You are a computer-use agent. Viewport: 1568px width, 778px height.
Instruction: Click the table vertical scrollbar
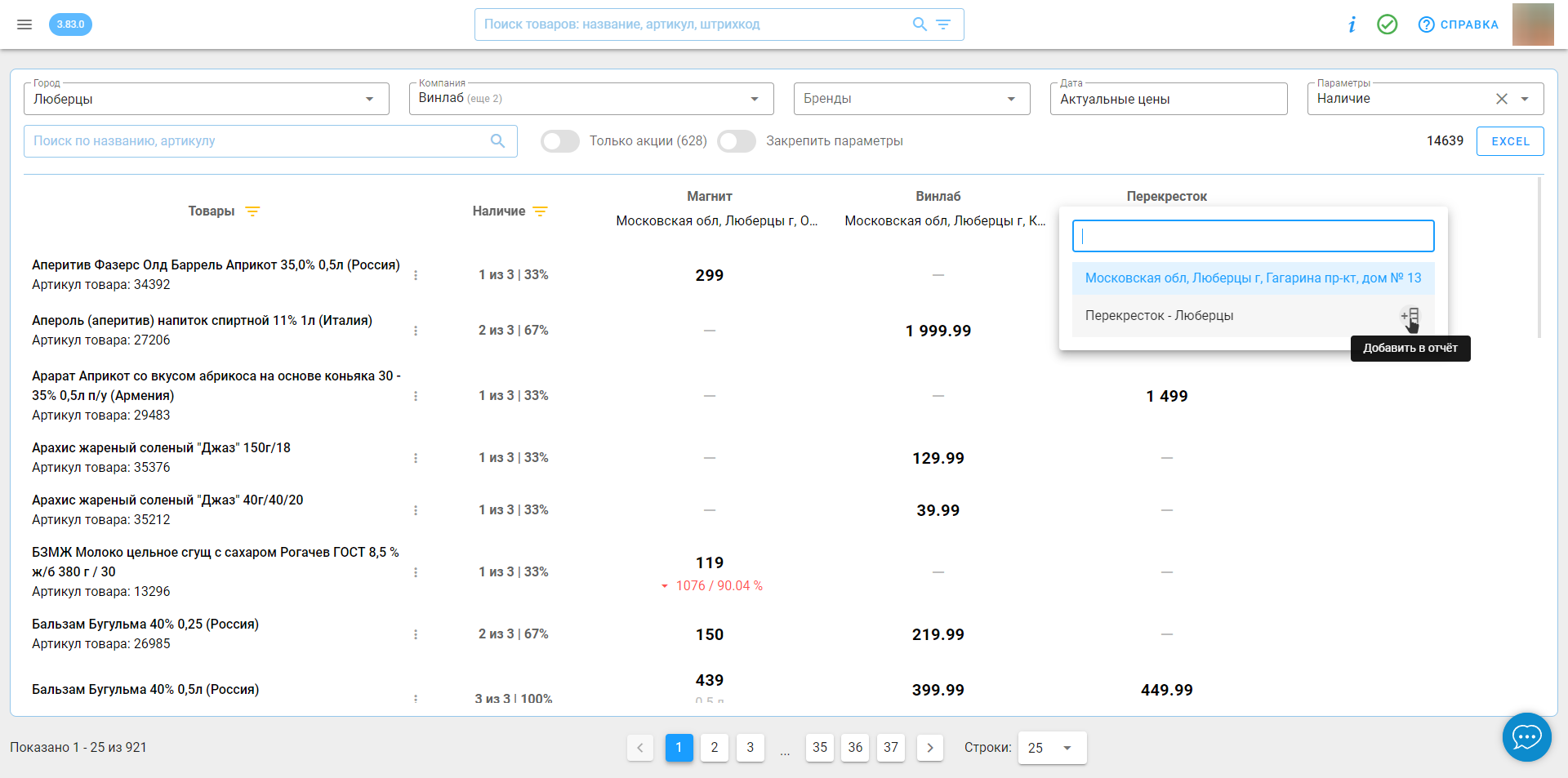[1539, 257]
